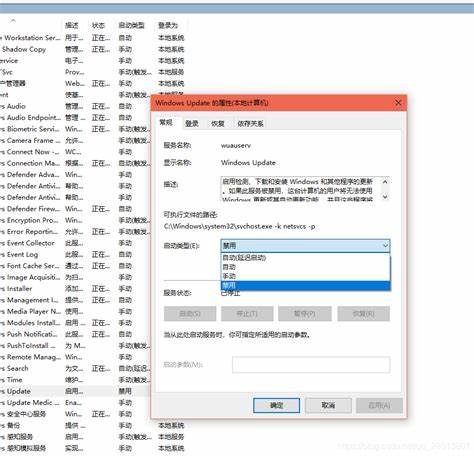The width and height of the screenshot is (474, 456).
Task: Open the 依存关系 tab
Action: coord(250,124)
